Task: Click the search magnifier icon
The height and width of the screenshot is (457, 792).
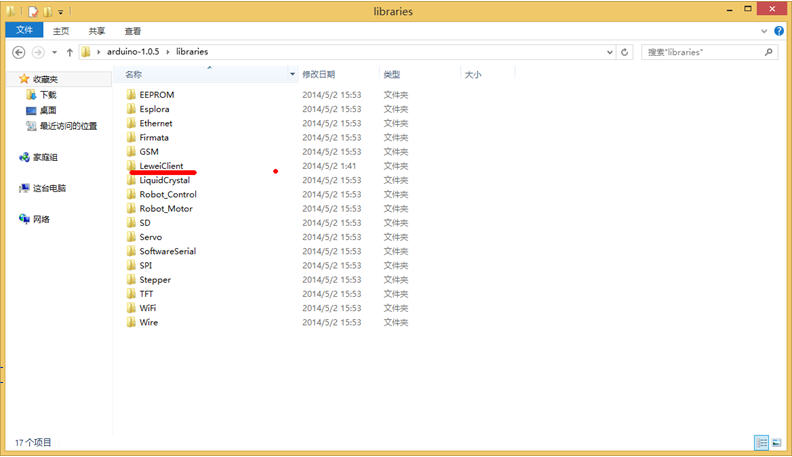Action: tap(769, 52)
